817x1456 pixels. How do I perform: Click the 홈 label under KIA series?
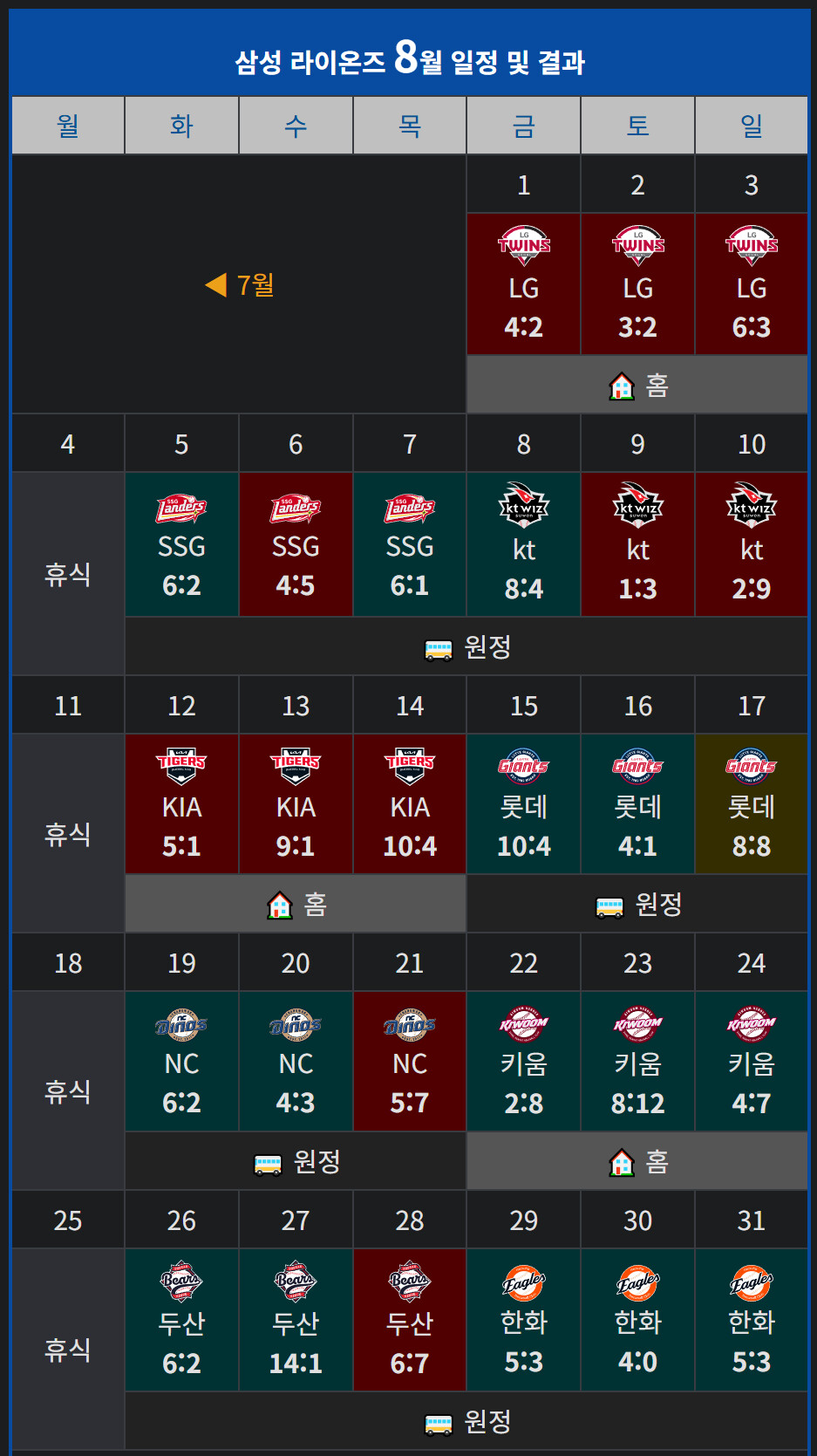(315, 905)
